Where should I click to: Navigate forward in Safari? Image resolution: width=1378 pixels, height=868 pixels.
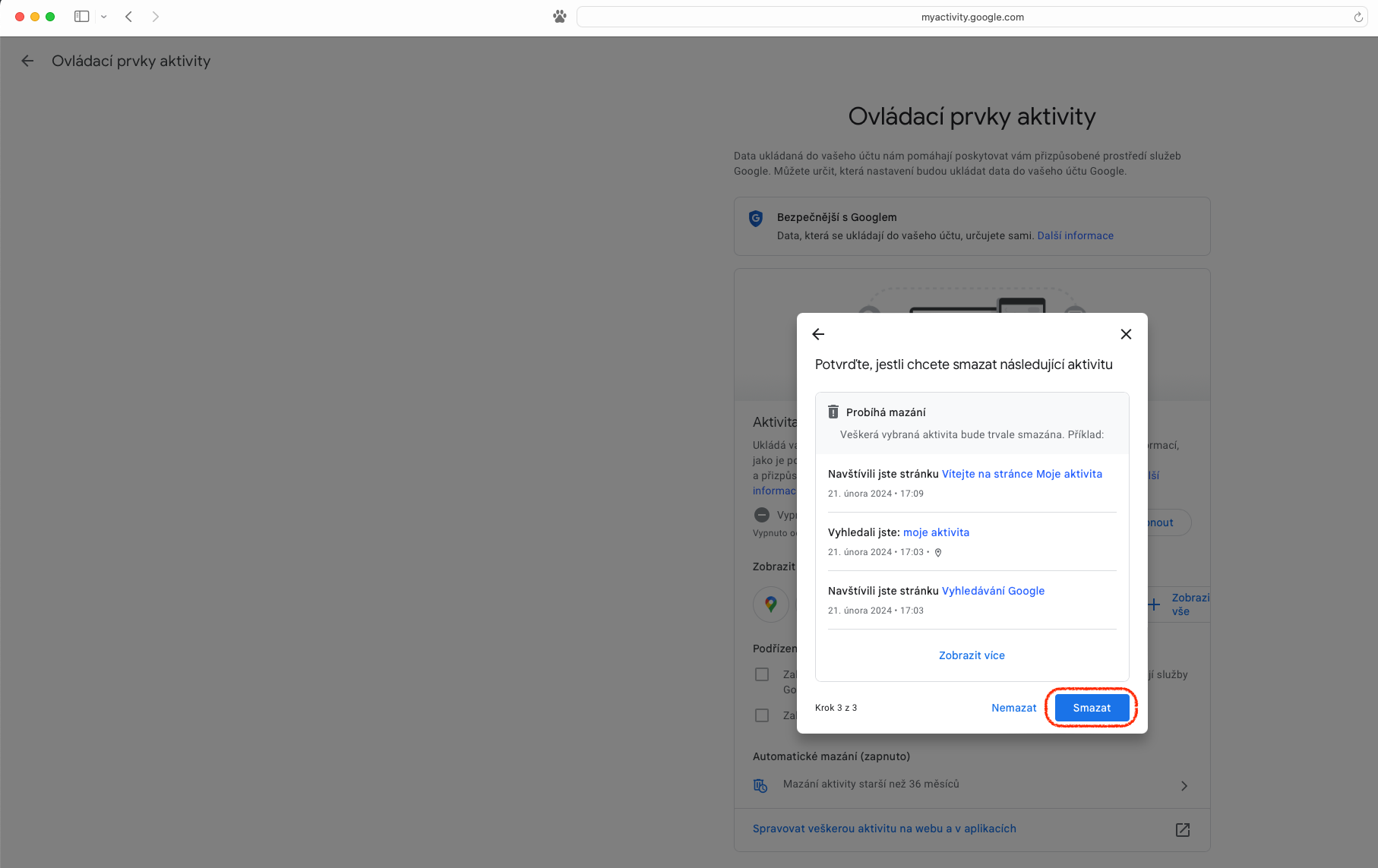click(x=155, y=17)
